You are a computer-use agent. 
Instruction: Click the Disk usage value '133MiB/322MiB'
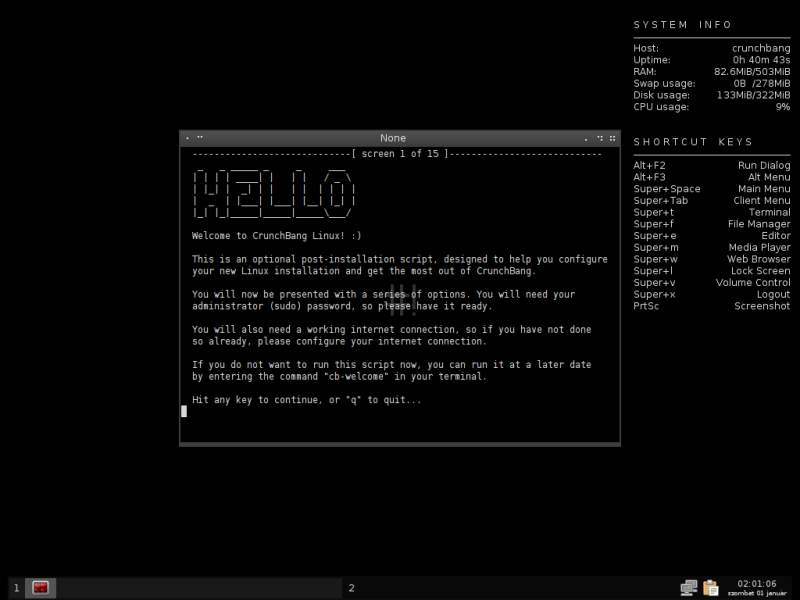click(753, 95)
